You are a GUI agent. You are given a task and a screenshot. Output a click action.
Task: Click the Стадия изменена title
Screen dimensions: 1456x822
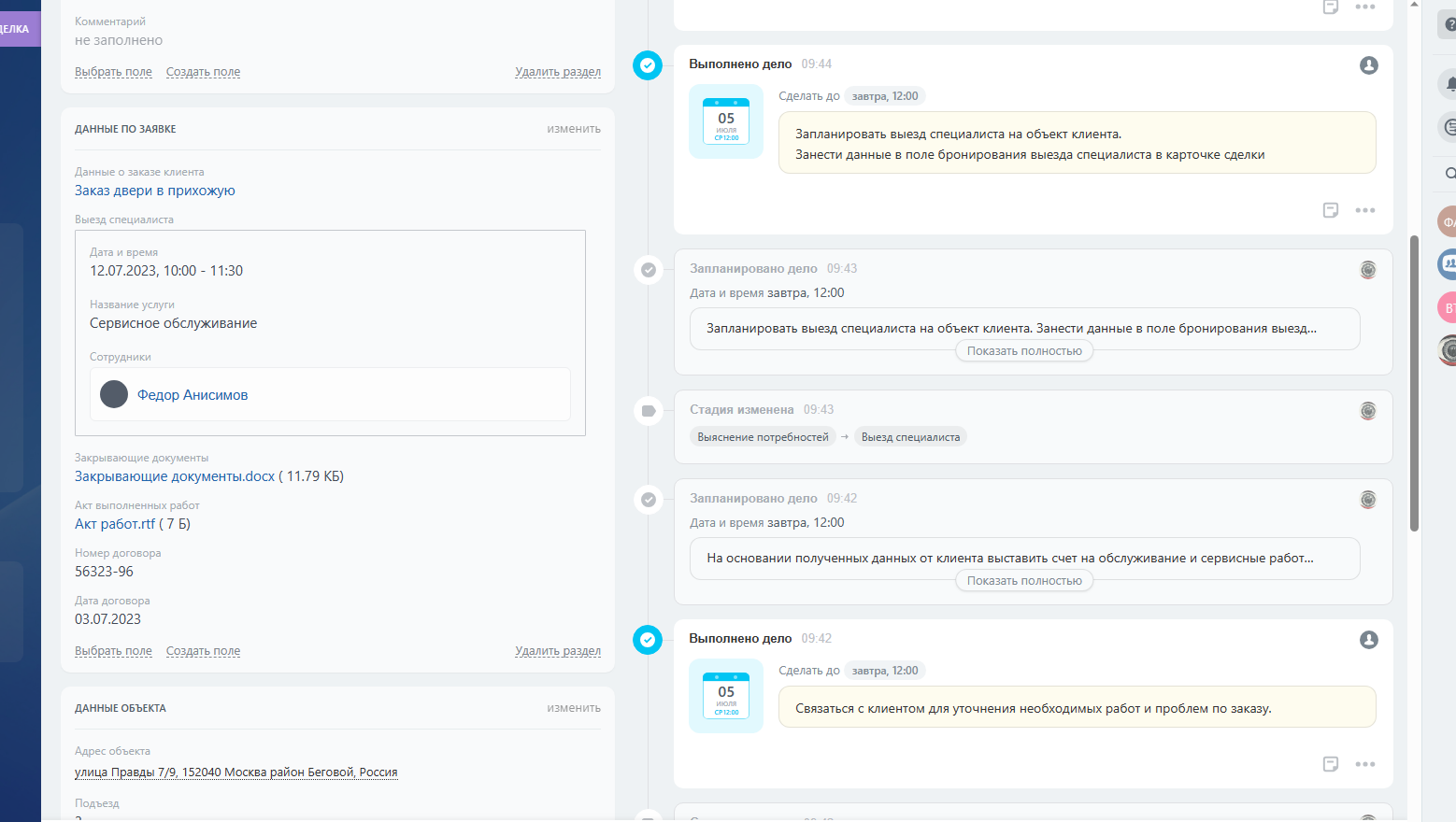741,410
